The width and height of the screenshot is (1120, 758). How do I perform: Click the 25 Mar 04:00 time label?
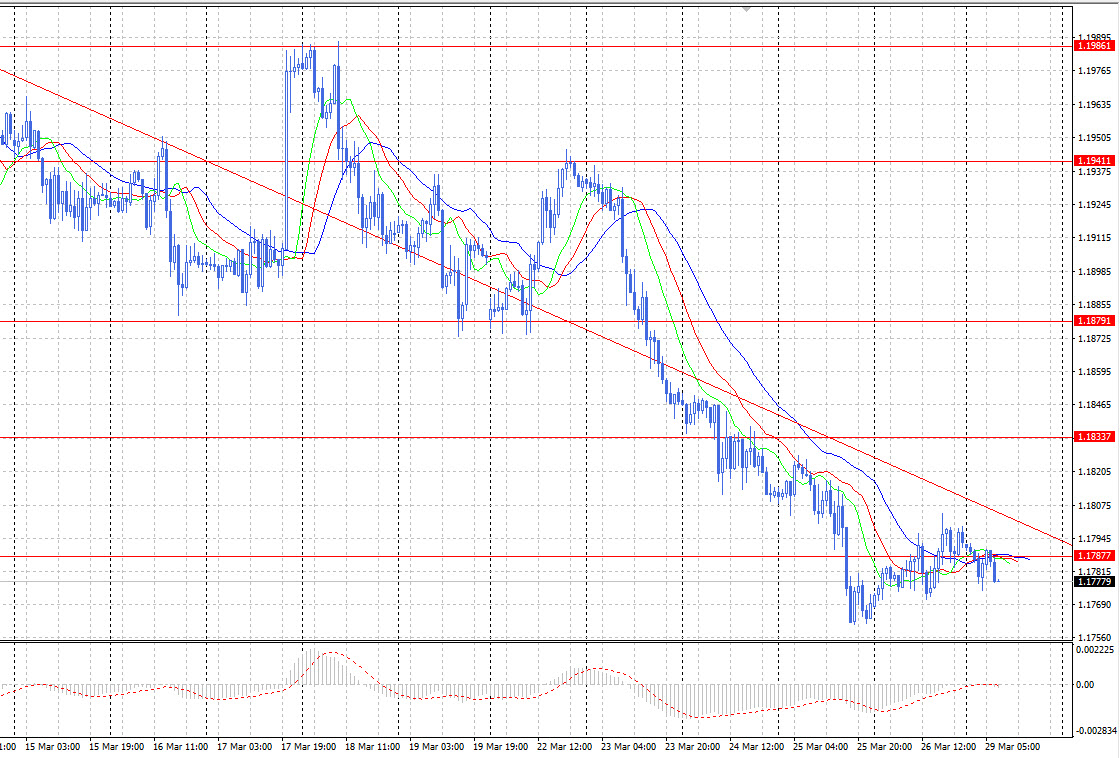pyautogui.click(x=820, y=747)
